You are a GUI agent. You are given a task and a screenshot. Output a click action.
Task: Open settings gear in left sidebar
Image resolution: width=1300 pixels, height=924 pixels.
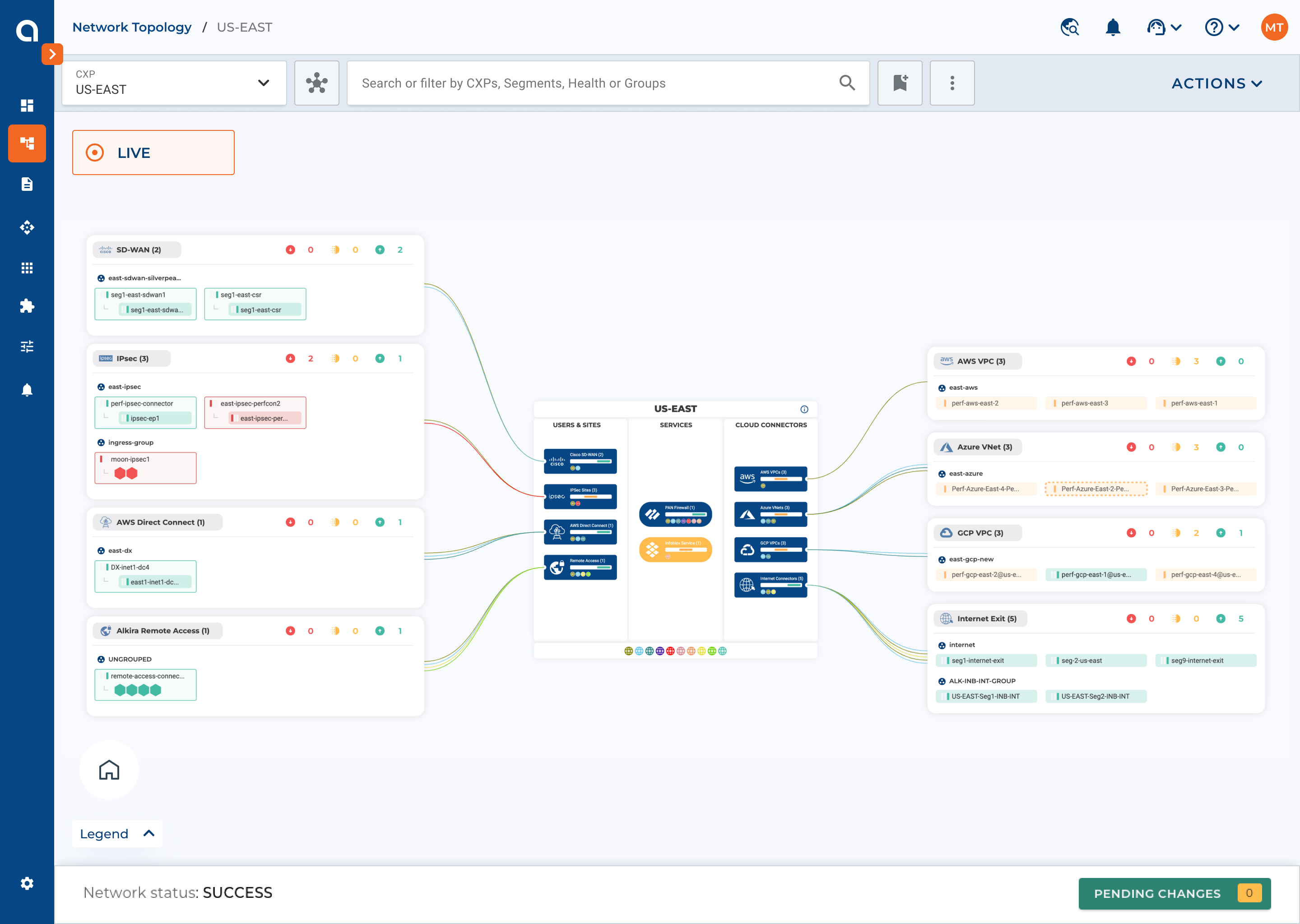pyautogui.click(x=27, y=883)
